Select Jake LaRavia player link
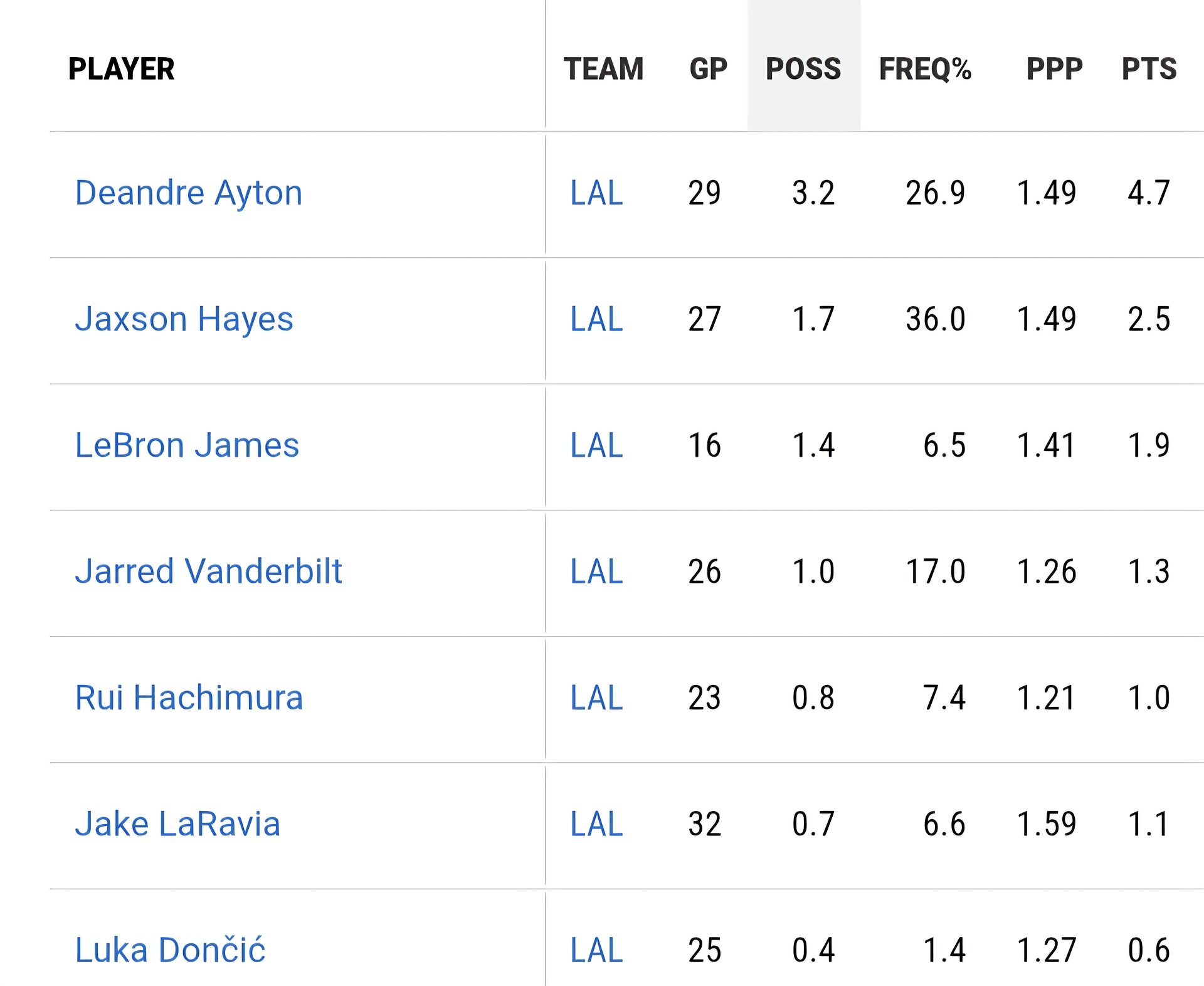The image size is (1204, 986). click(177, 824)
